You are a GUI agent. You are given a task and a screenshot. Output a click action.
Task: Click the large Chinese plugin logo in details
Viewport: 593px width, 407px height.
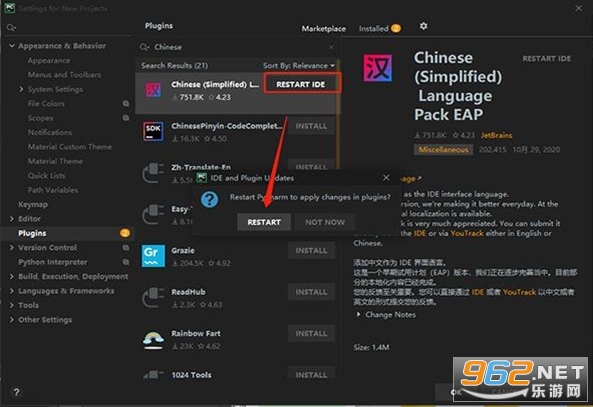[377, 68]
